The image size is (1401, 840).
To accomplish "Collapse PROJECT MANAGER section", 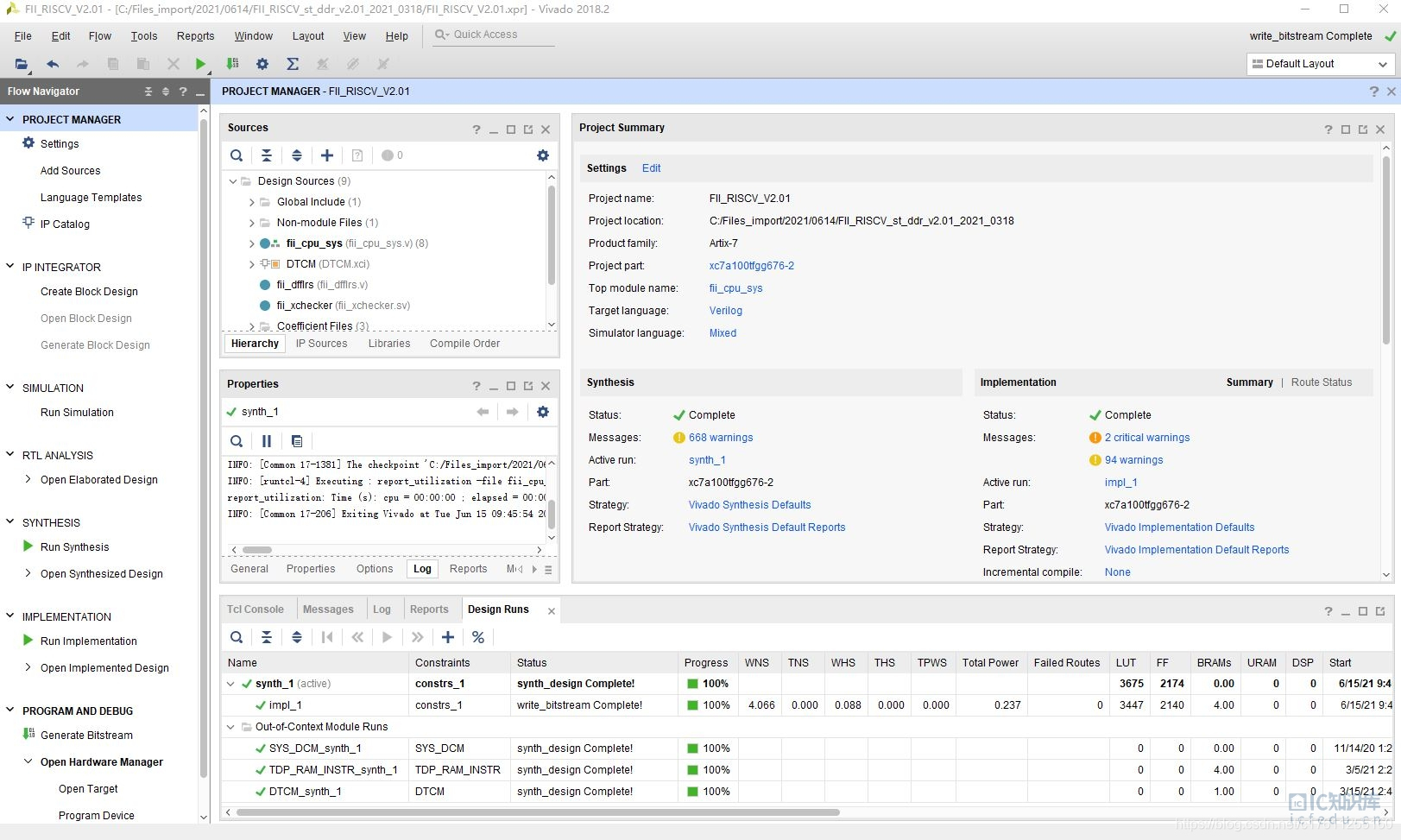I will point(10,119).
